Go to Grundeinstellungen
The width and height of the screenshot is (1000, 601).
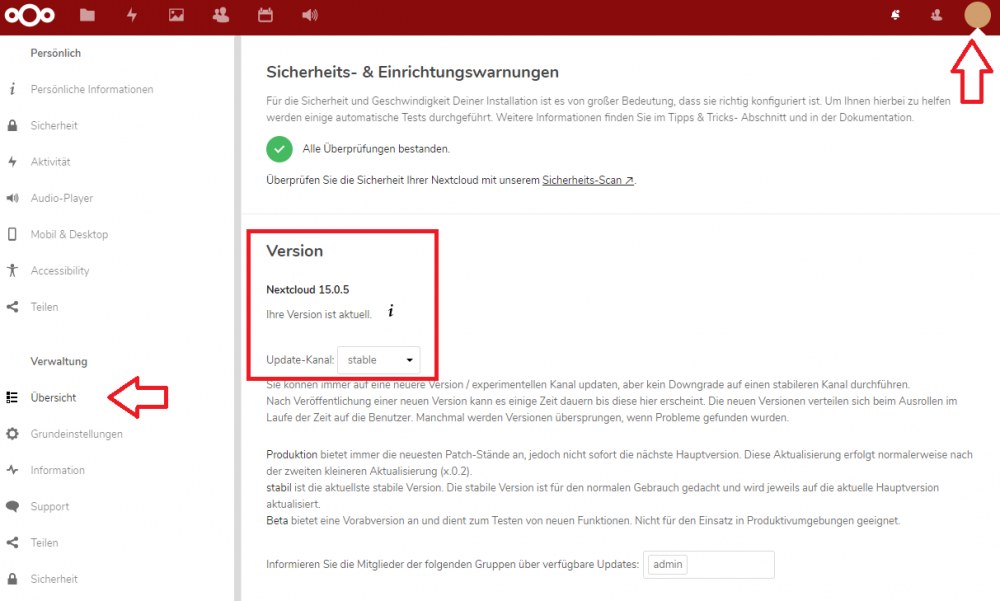[77, 434]
